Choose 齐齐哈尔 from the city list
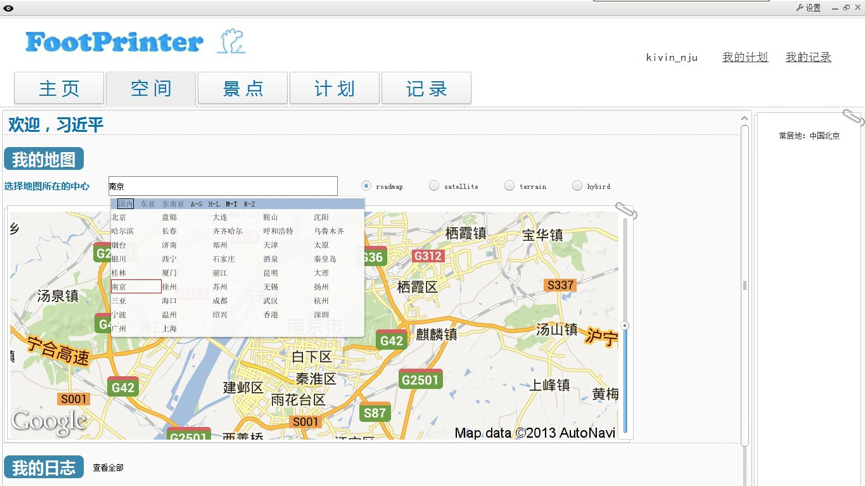The height and width of the screenshot is (486, 865). (227, 231)
